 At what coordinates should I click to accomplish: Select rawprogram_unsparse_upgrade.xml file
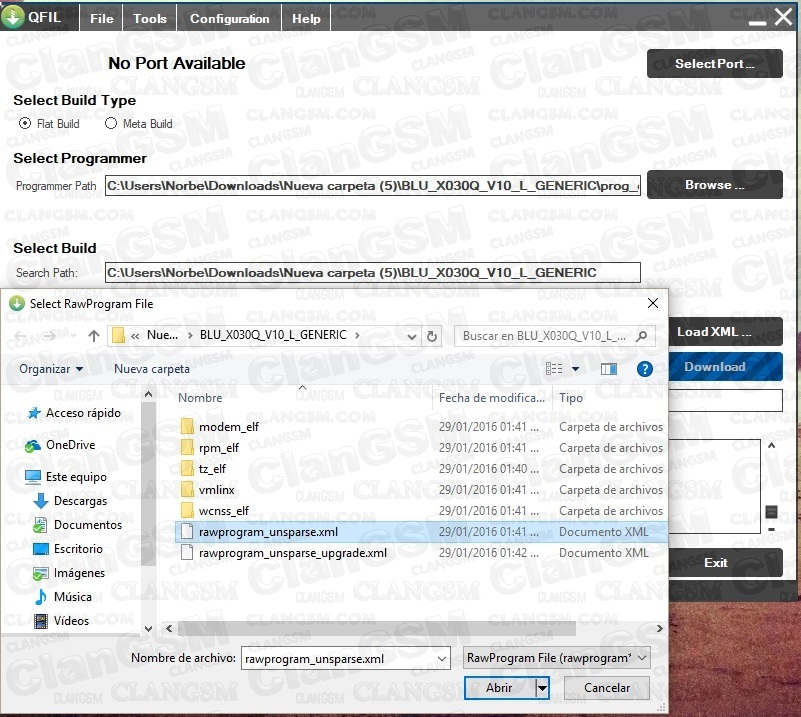click(x=292, y=553)
